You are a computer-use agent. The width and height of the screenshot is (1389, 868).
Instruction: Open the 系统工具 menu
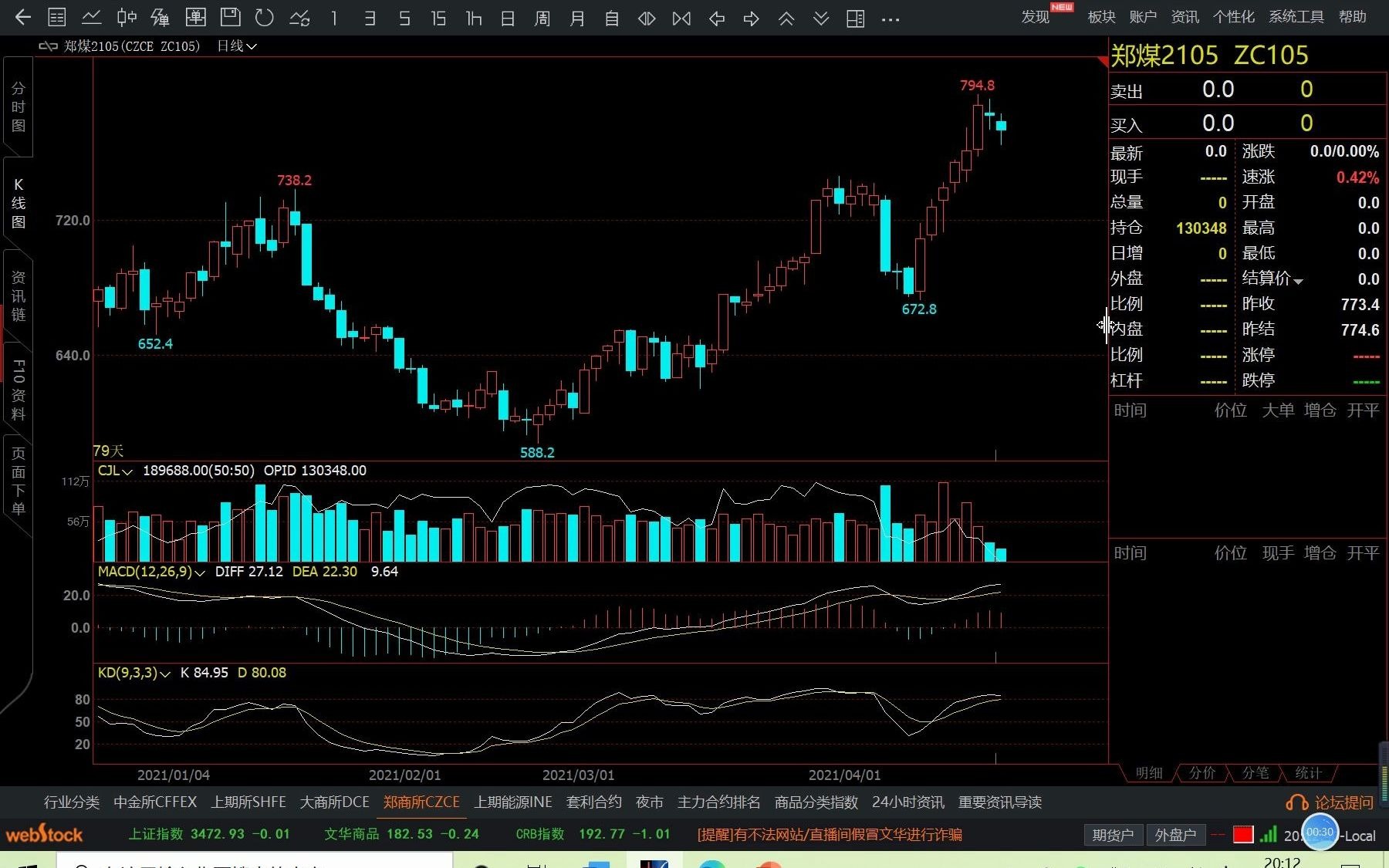[x=1296, y=17]
